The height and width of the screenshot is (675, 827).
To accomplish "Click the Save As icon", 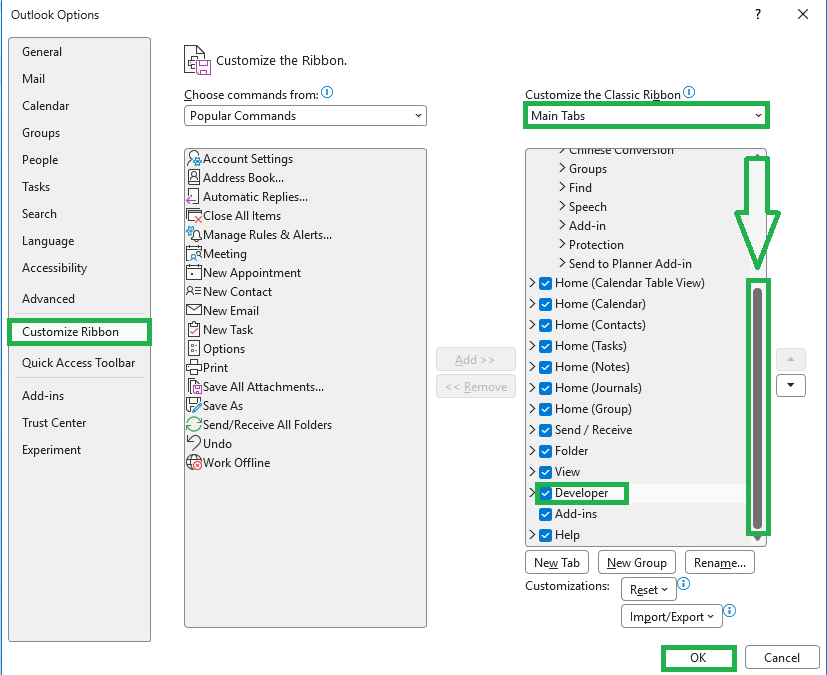I will coord(194,405).
